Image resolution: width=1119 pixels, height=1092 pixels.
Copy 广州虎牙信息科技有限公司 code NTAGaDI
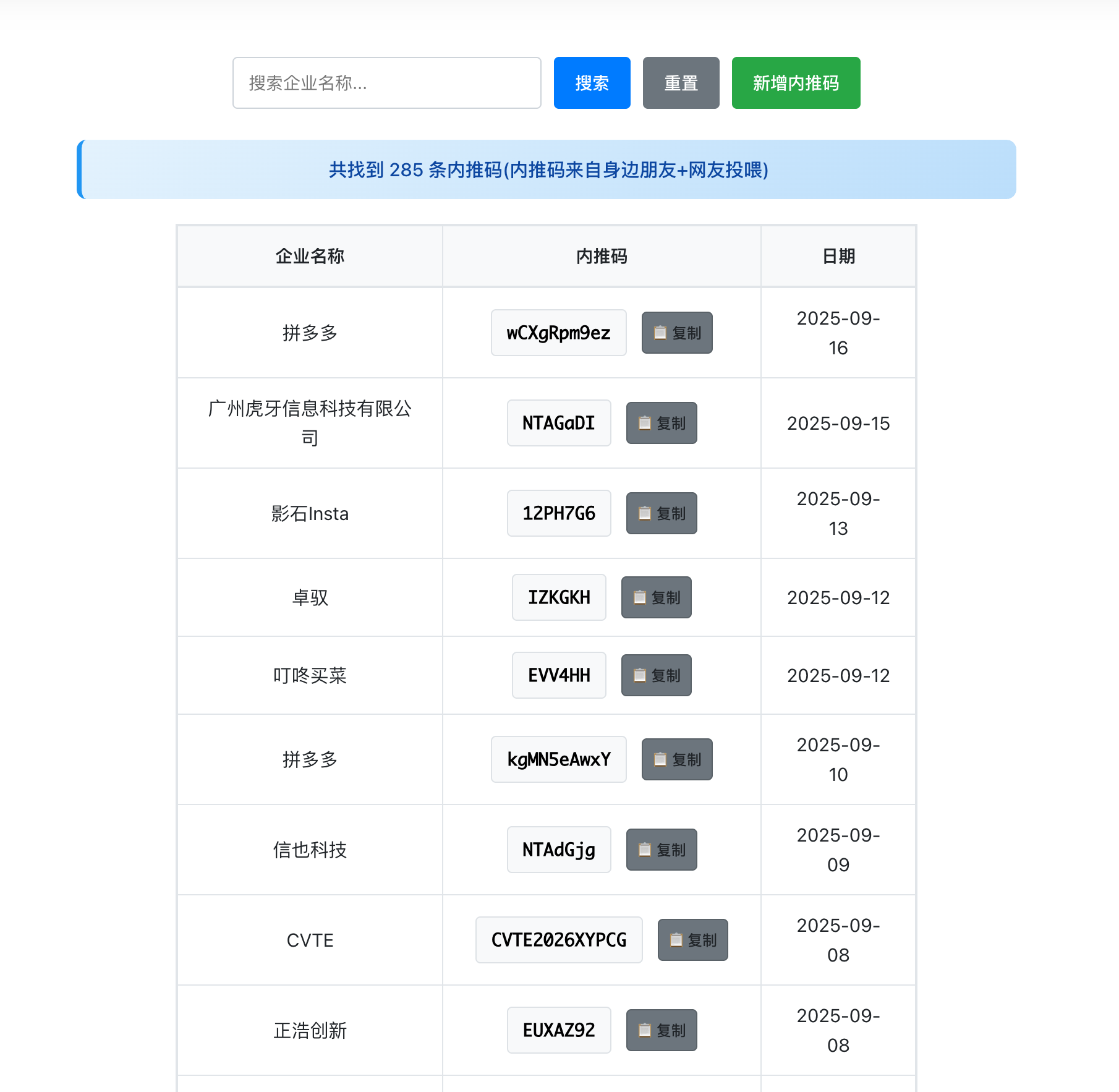[661, 423]
